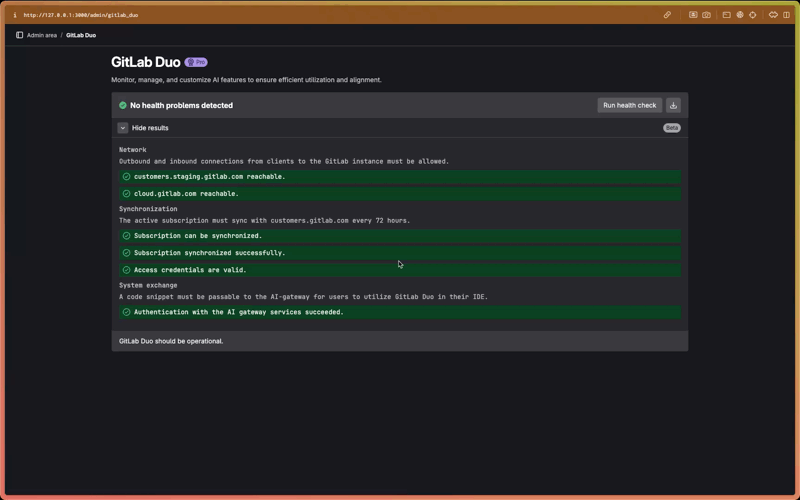Click check icon beside Subscription can be synchronized

point(127,236)
